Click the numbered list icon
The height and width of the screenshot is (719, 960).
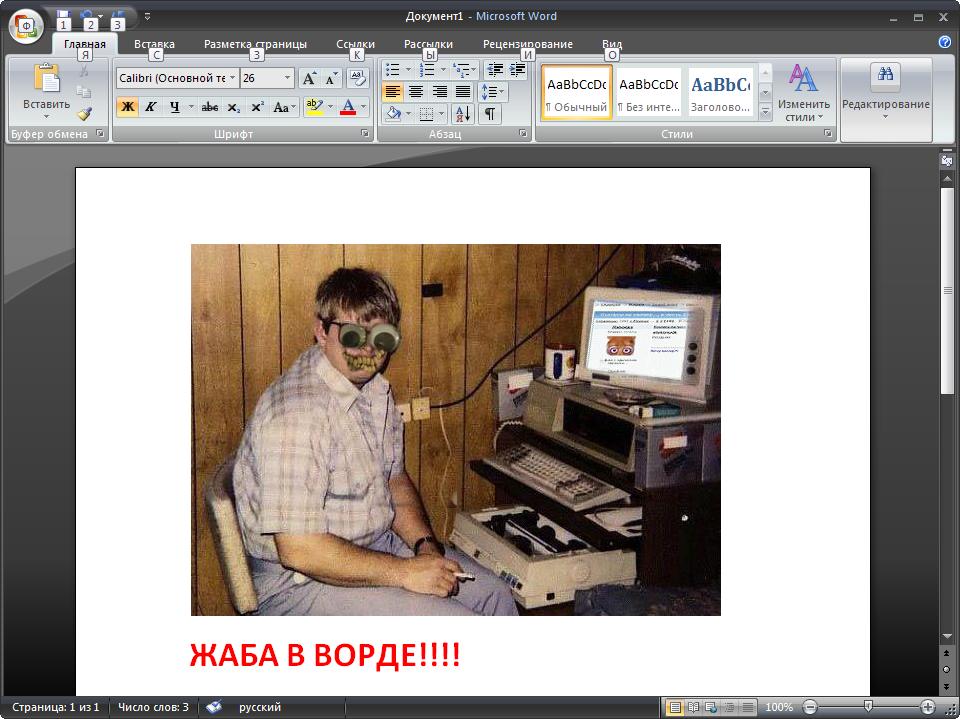[x=427, y=69]
